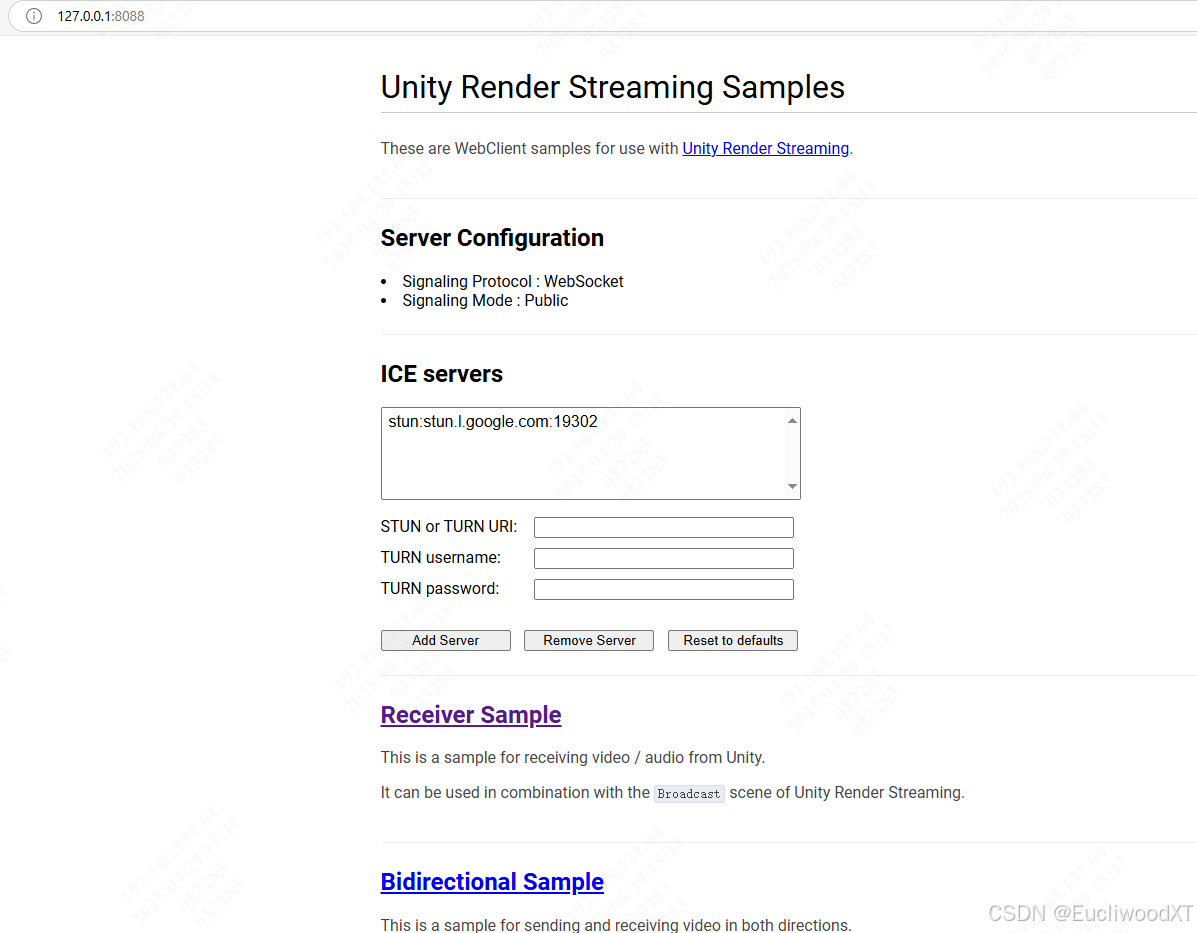Screen dimensions: 1197x933
Task: Focus the STUN or TURN URI field
Action: (663, 528)
